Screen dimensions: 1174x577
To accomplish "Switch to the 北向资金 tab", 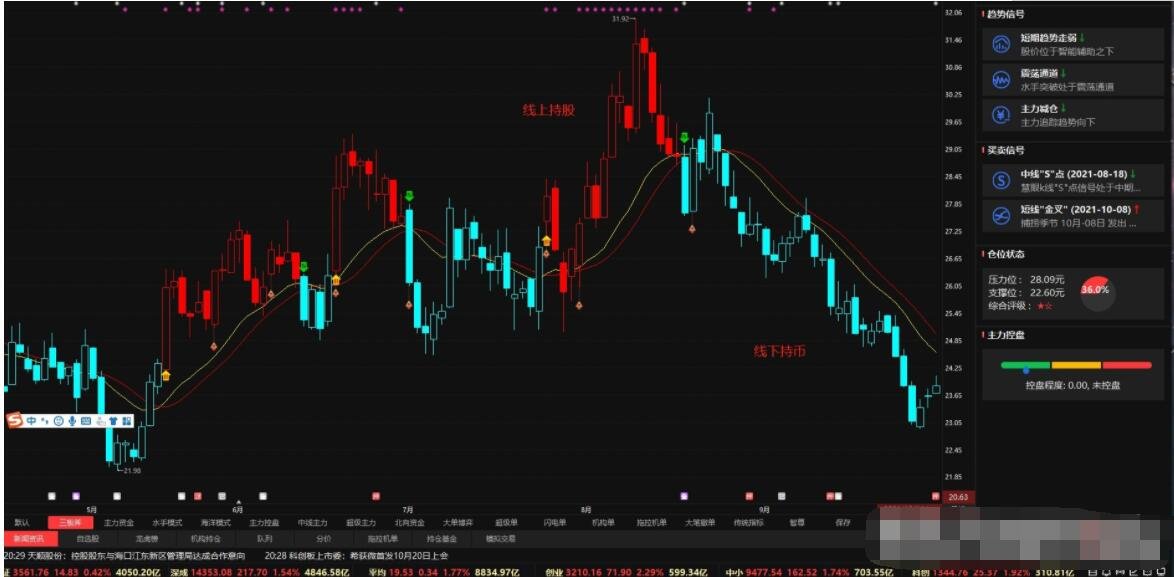I will tap(410, 522).
